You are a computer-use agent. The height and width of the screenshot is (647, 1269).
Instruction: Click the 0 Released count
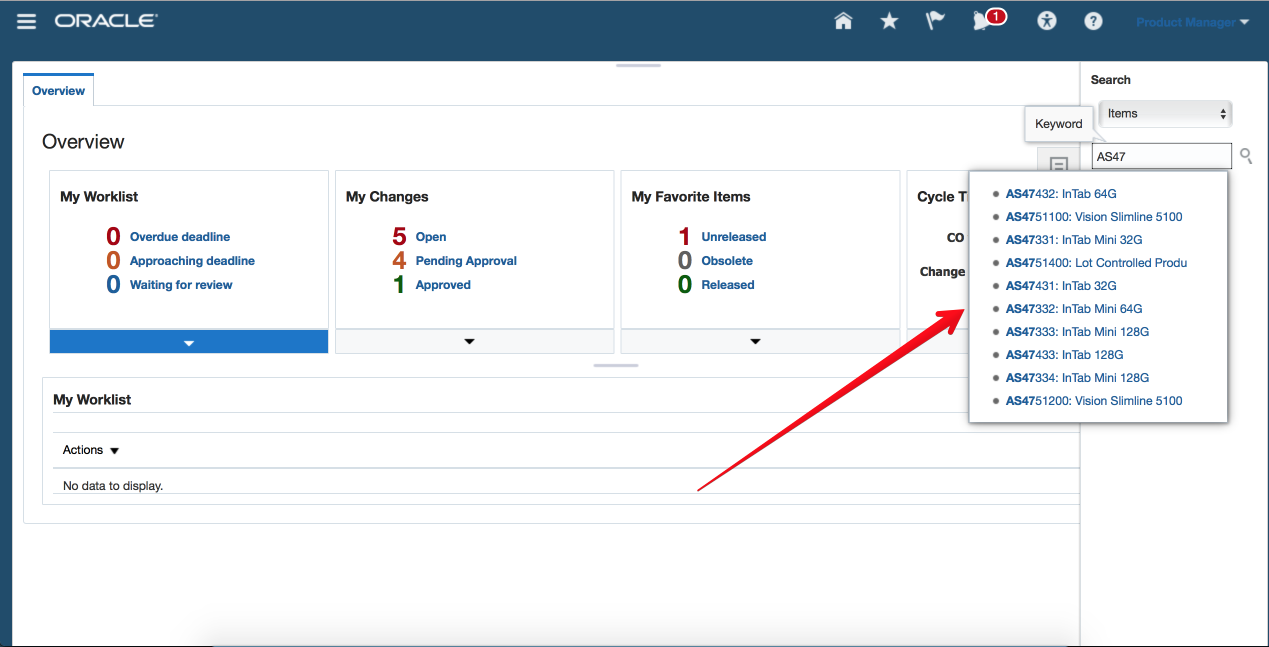click(685, 285)
